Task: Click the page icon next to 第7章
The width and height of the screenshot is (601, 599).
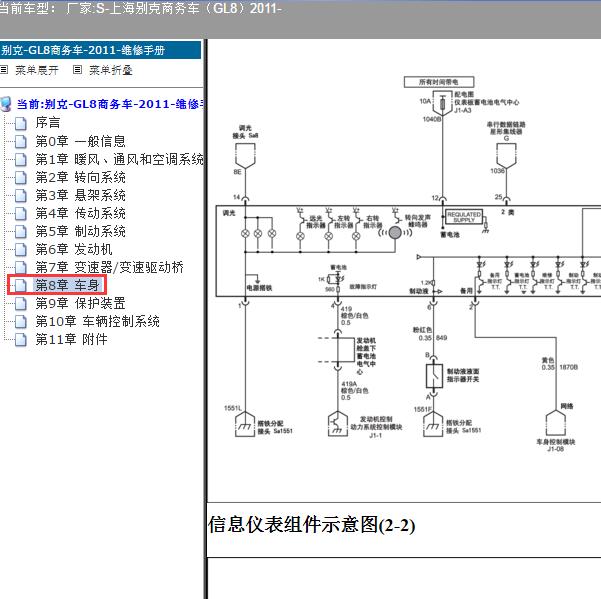Action: pyautogui.click(x=21, y=267)
